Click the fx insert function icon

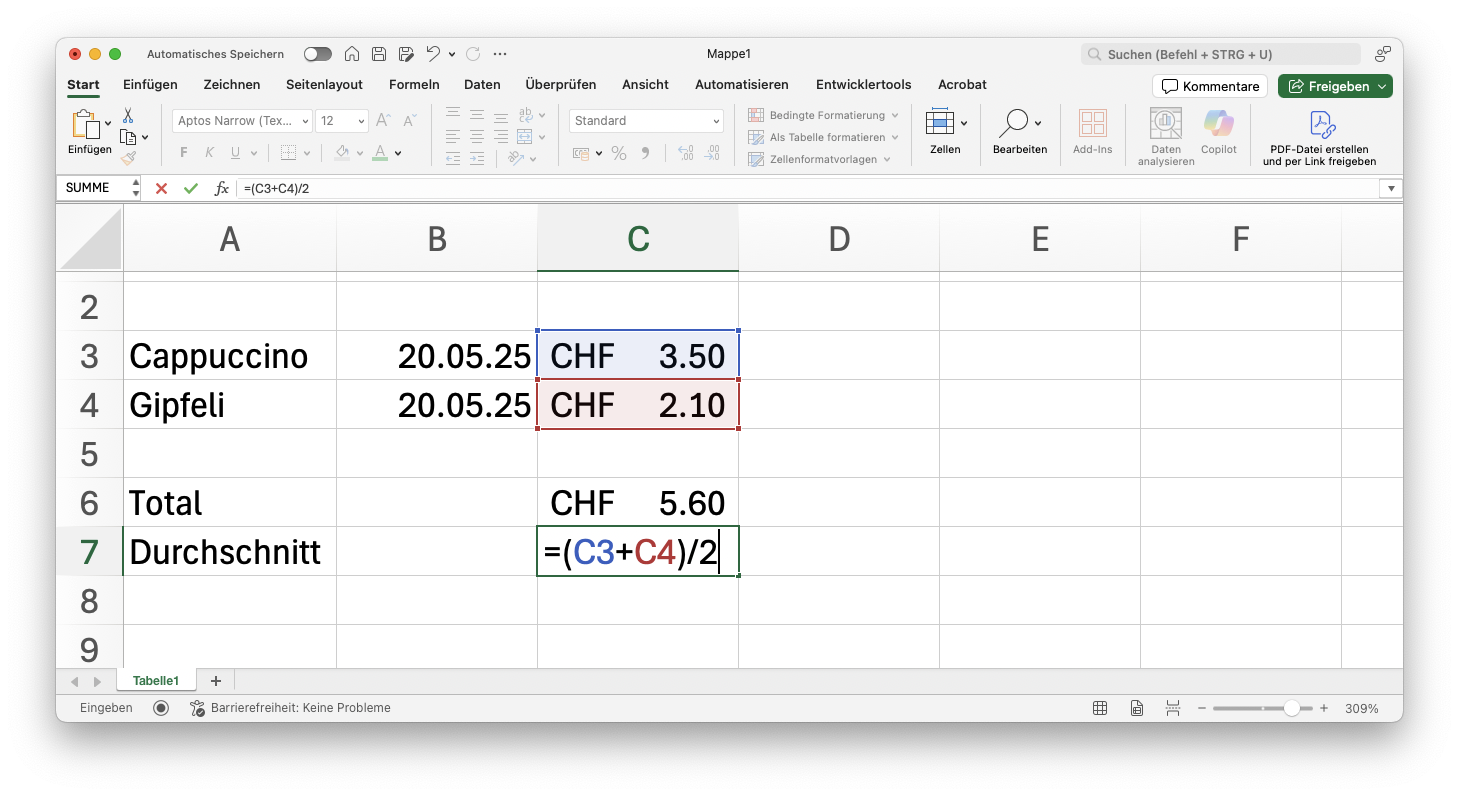point(222,188)
